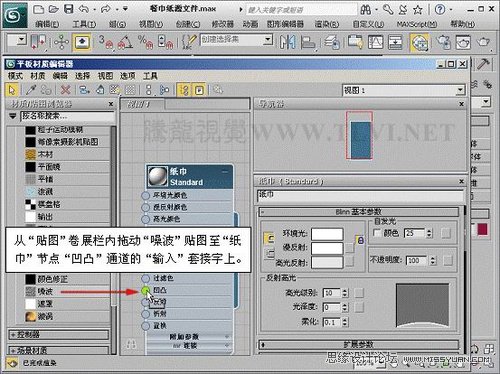Click the render setup teapot icon
The image size is (500, 374).
coord(443,42)
